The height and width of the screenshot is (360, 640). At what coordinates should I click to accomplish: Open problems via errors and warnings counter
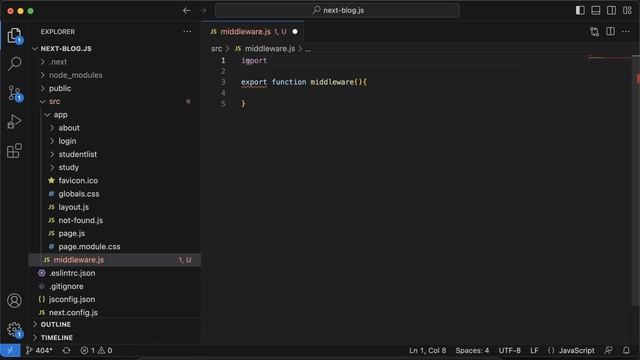click(96, 350)
